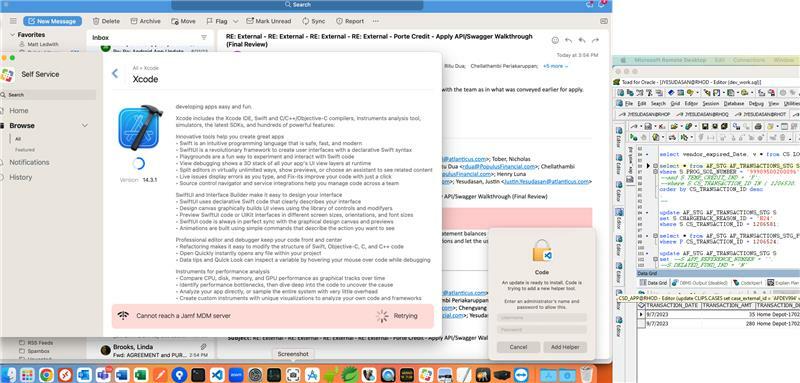
Task: Click the Xcode install progress spinner
Action: pos(138,163)
